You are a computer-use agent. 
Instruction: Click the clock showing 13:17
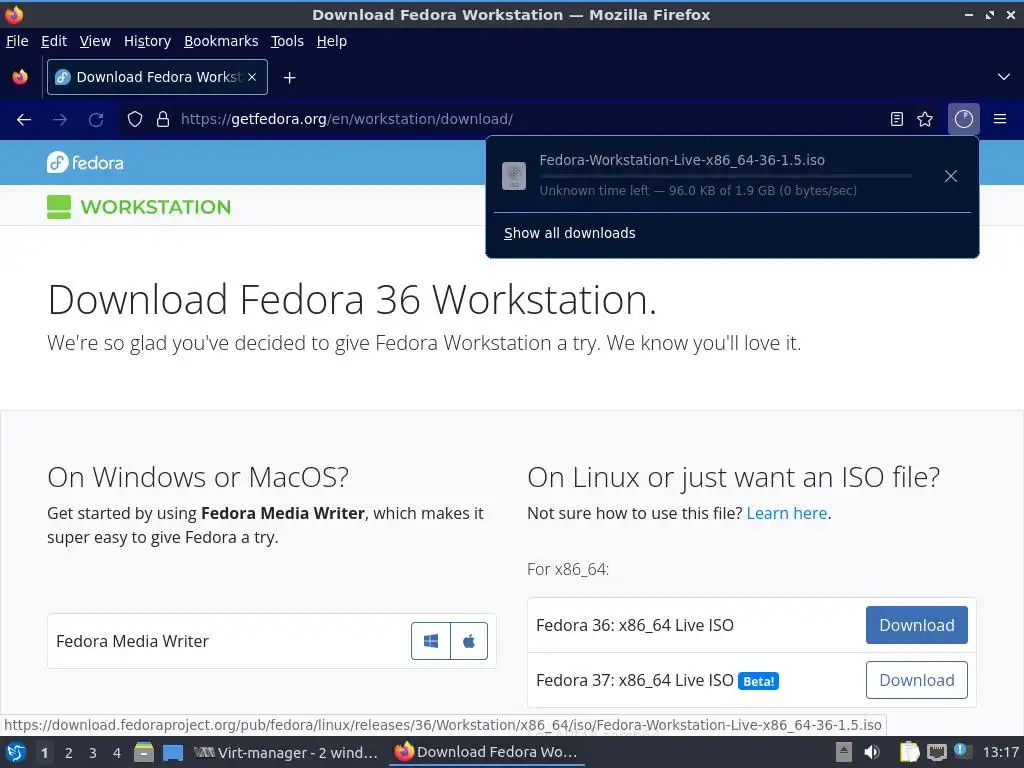(x=1000, y=752)
